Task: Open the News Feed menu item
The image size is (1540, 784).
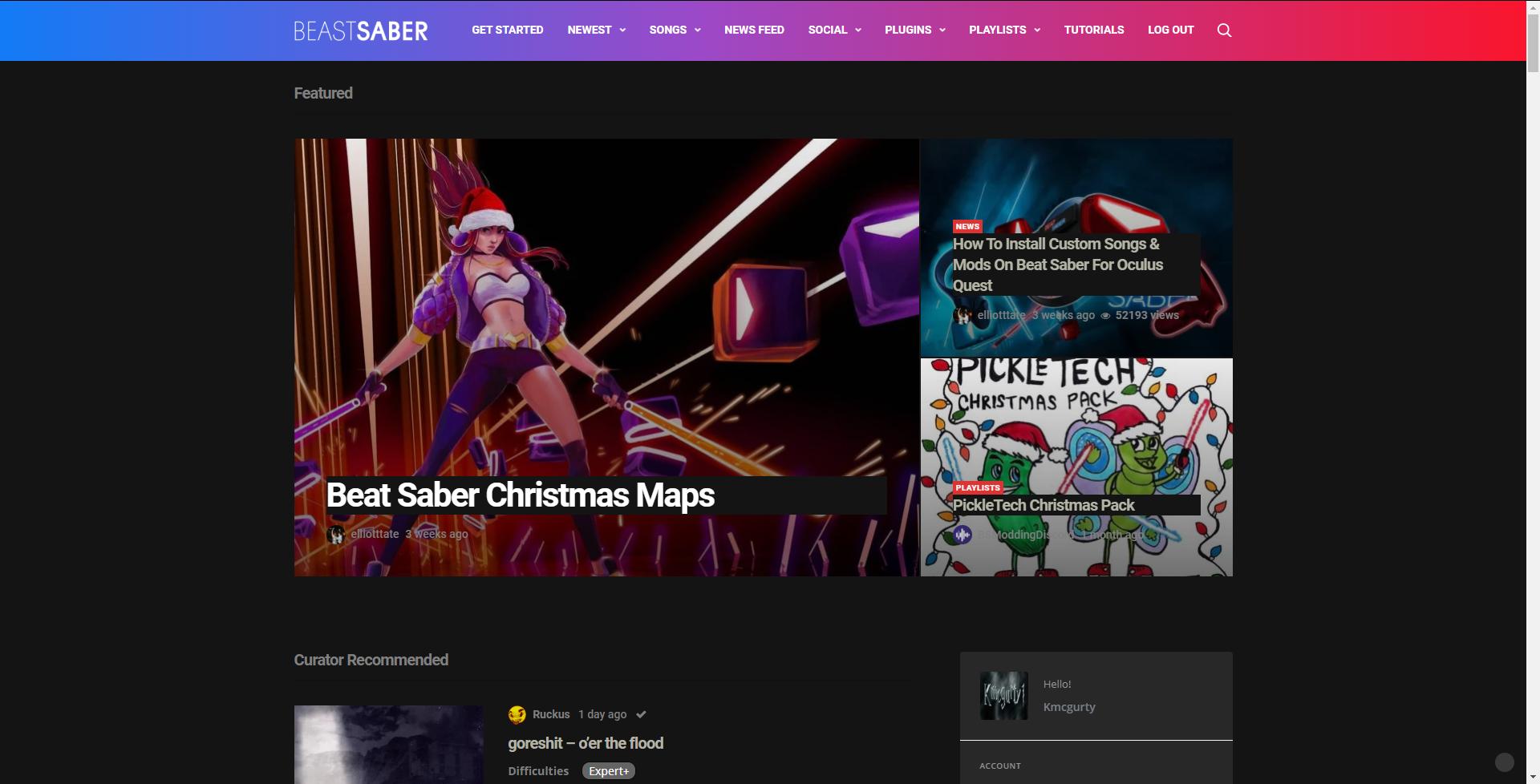Action: click(x=754, y=30)
